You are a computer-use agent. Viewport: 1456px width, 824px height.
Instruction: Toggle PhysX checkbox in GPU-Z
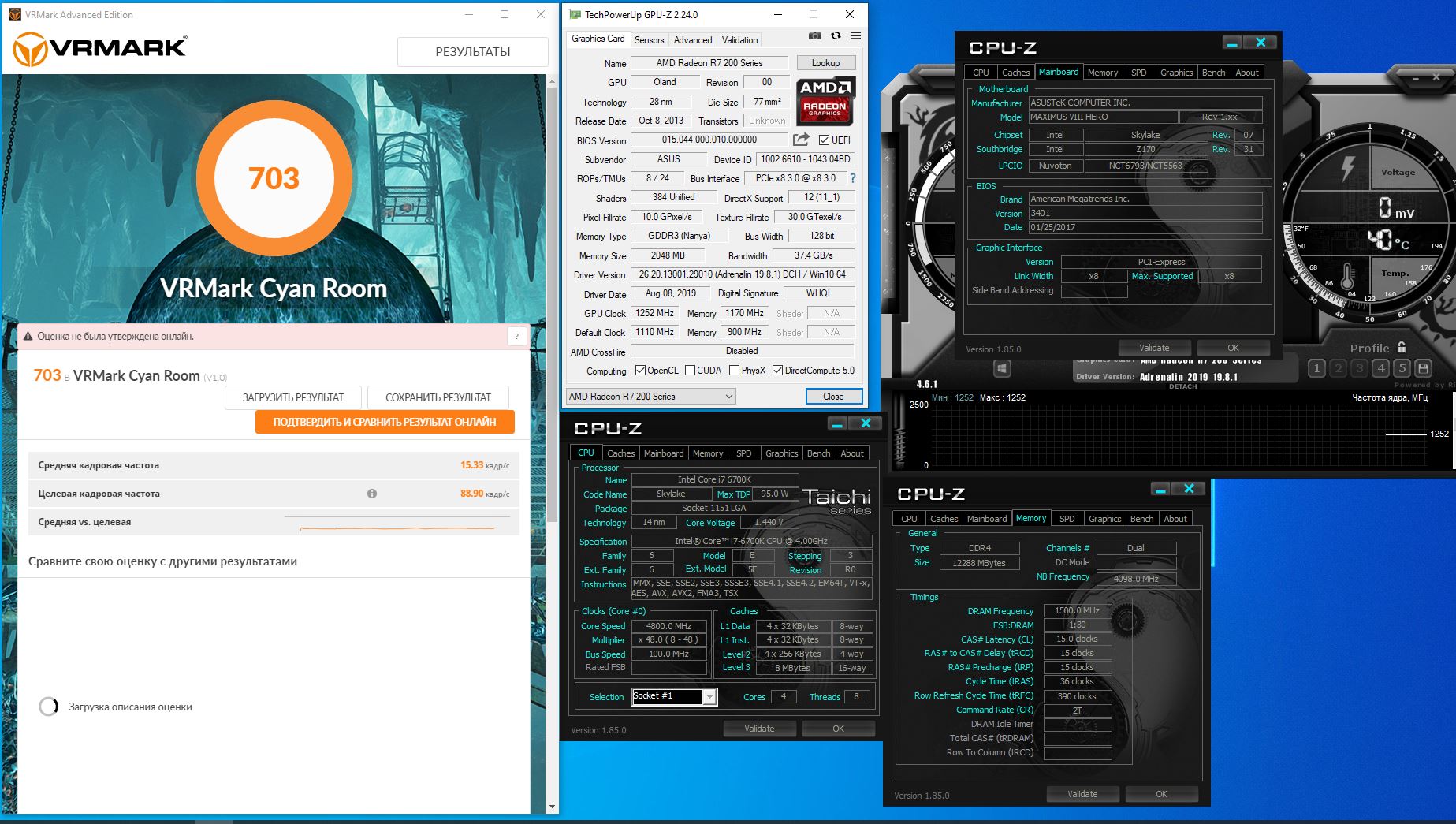(735, 371)
